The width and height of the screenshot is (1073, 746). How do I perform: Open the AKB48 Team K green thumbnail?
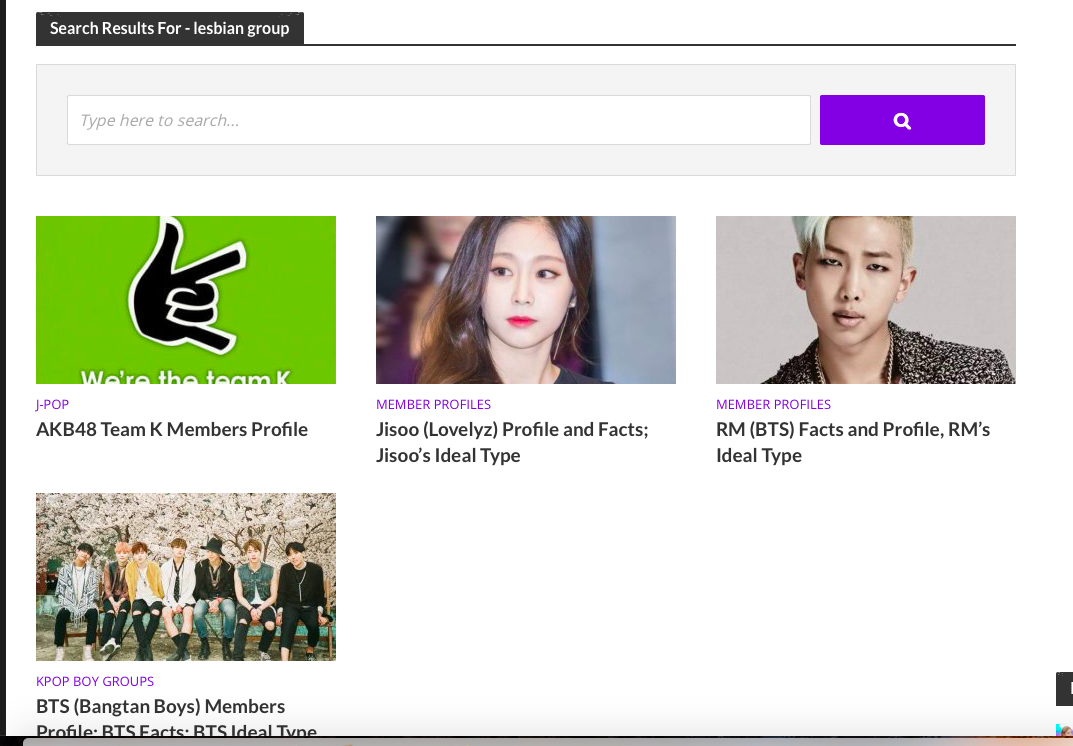click(185, 300)
